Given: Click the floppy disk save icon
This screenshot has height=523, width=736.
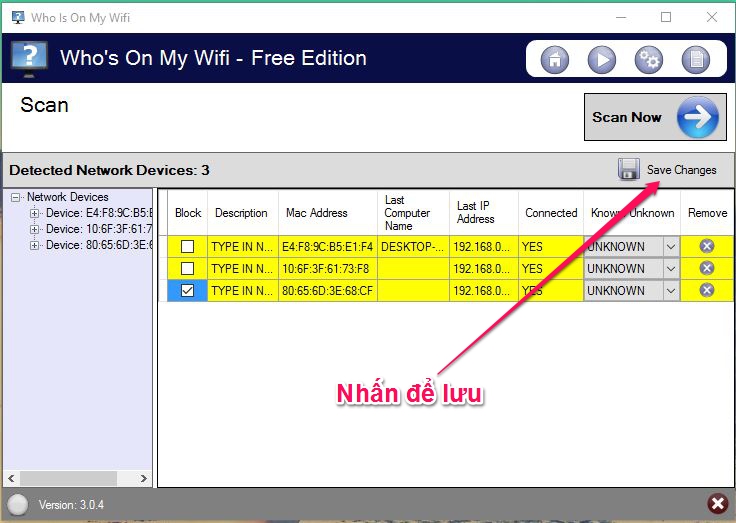Looking at the screenshot, I should [629, 169].
